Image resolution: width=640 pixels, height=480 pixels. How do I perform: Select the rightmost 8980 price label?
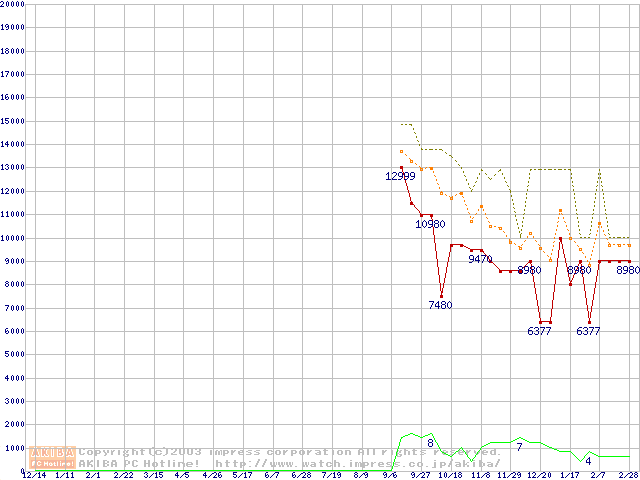click(628, 270)
